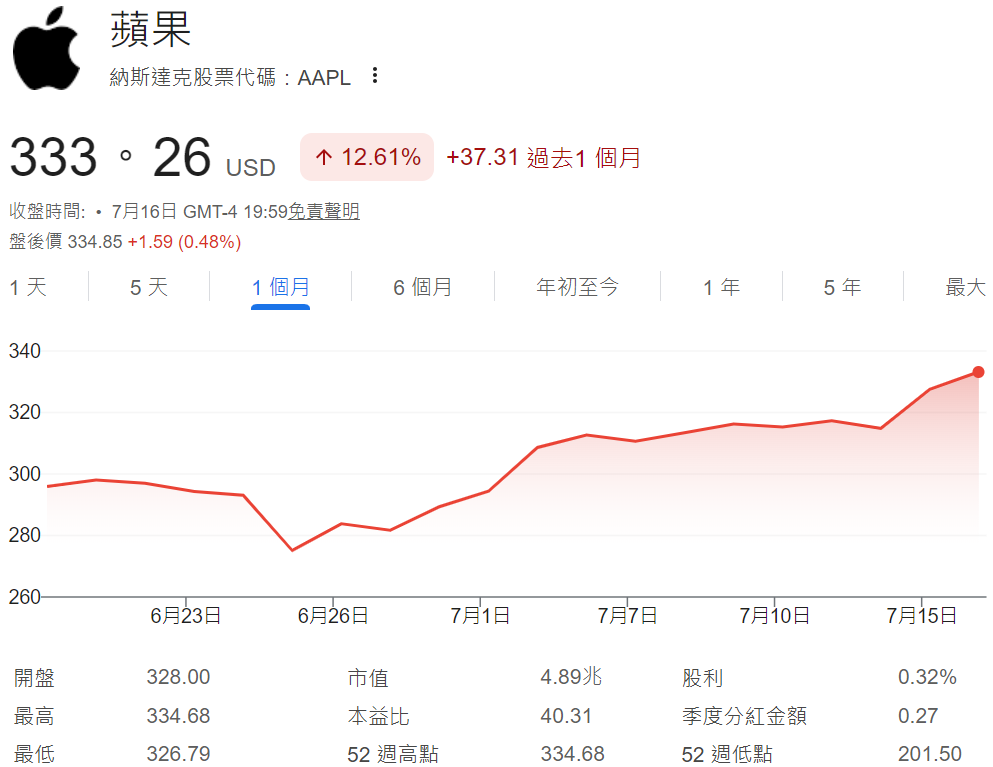The width and height of the screenshot is (993, 767).
Task: Click the 最低 label
Action: (x=34, y=754)
